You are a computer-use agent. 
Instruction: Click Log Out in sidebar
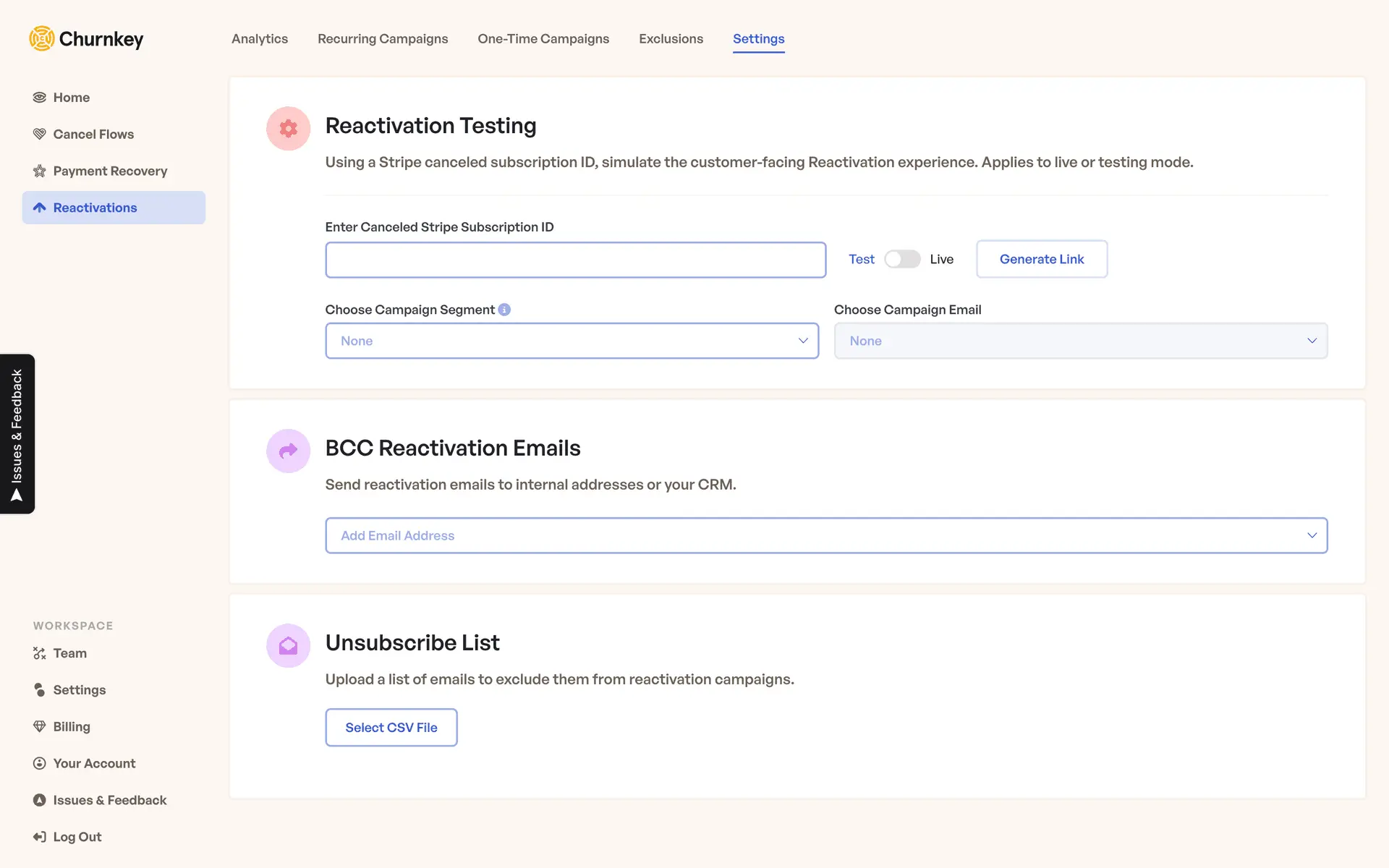[x=77, y=837]
